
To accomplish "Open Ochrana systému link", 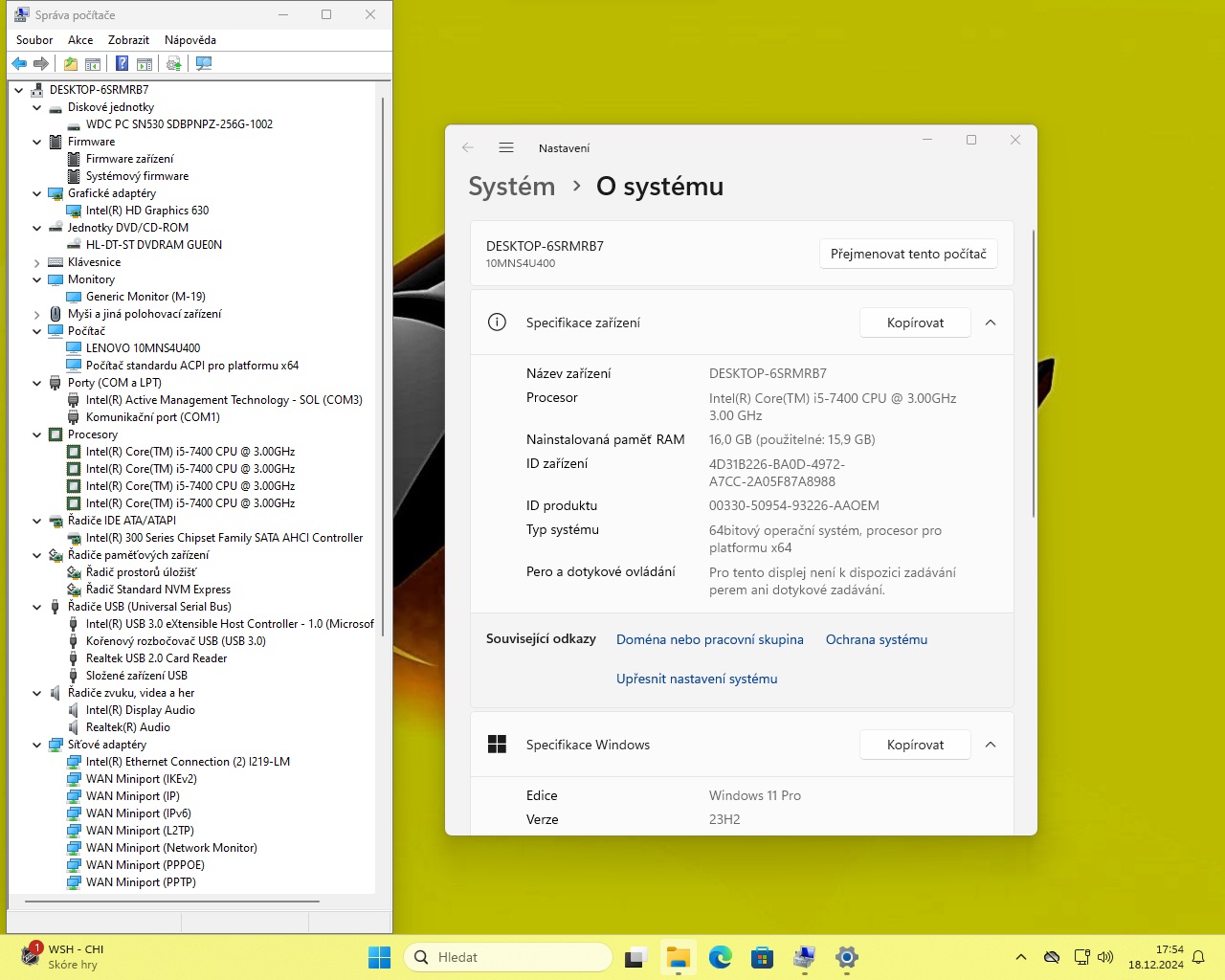I will pos(877,639).
